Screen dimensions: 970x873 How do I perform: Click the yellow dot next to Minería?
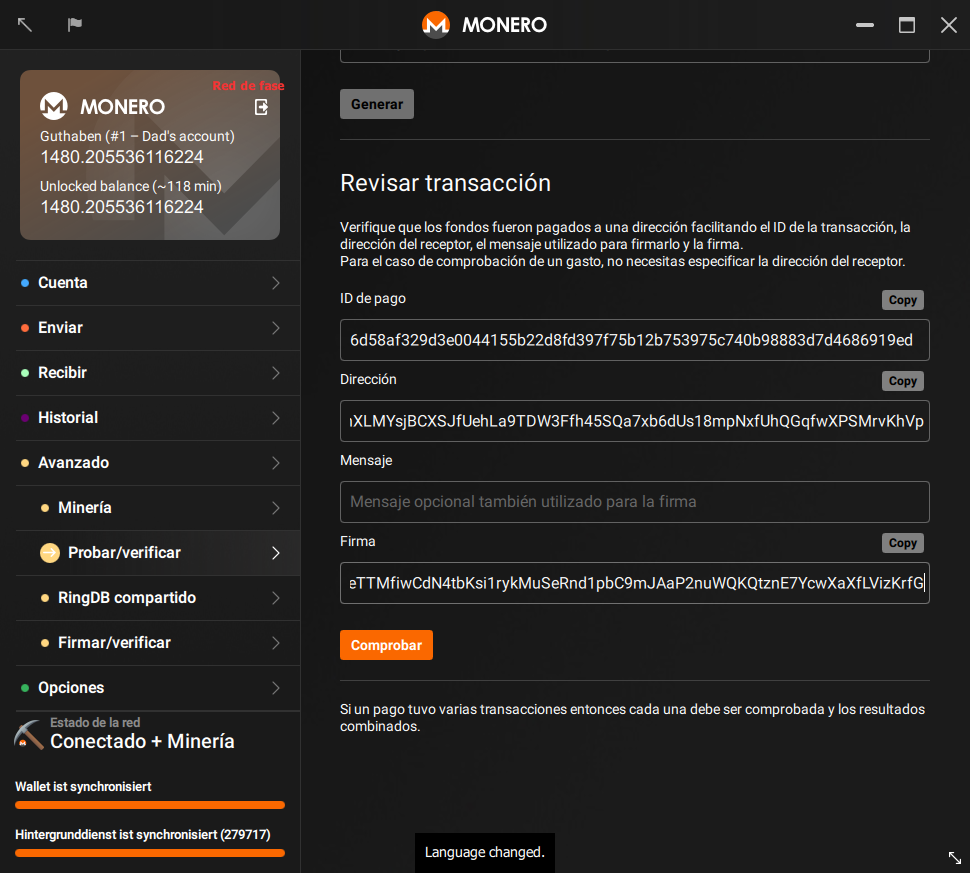(45, 508)
